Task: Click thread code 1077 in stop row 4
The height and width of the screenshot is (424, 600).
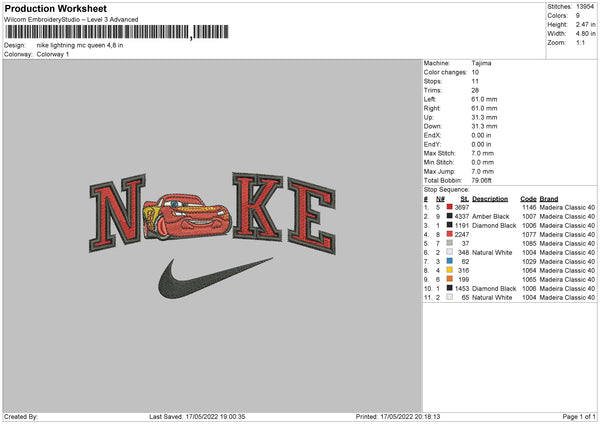Action: [x=529, y=235]
